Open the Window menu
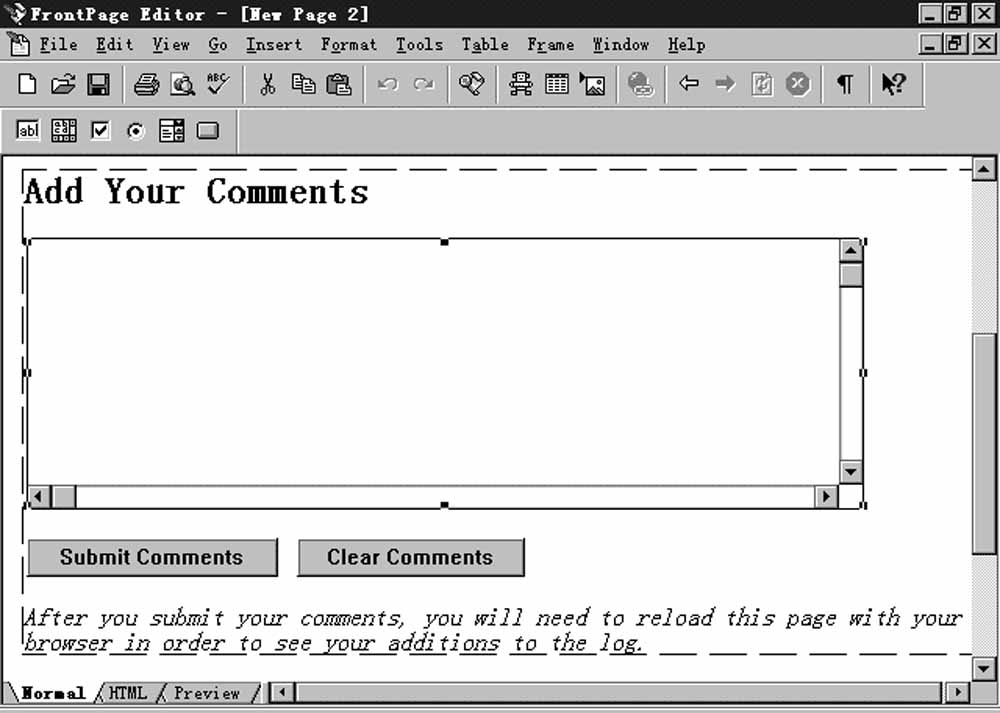This screenshot has width=1000, height=713. (621, 45)
